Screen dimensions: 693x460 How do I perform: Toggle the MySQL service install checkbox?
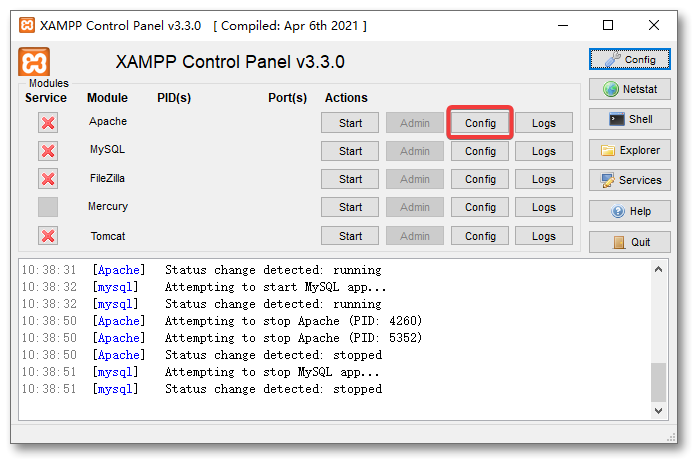48,151
